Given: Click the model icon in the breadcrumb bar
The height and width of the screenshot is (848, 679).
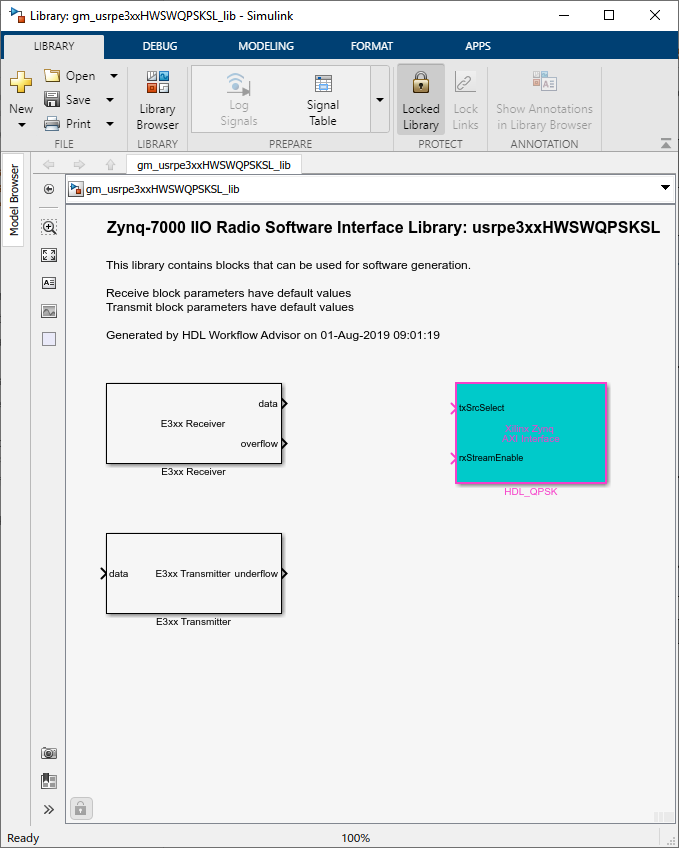Looking at the screenshot, I should point(76,189).
